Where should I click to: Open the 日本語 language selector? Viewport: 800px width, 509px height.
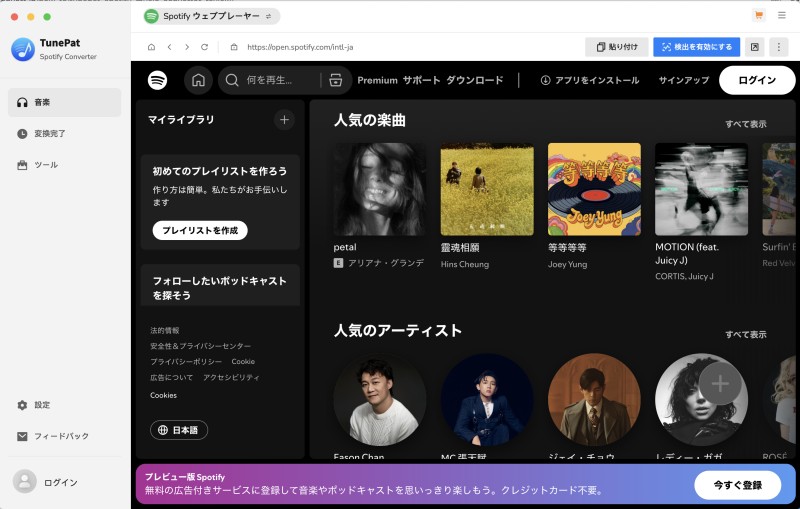click(x=179, y=430)
